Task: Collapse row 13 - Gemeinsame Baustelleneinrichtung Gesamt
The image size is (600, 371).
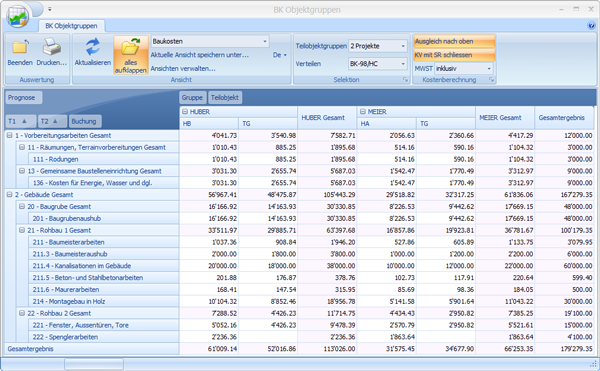Action: pos(22,171)
